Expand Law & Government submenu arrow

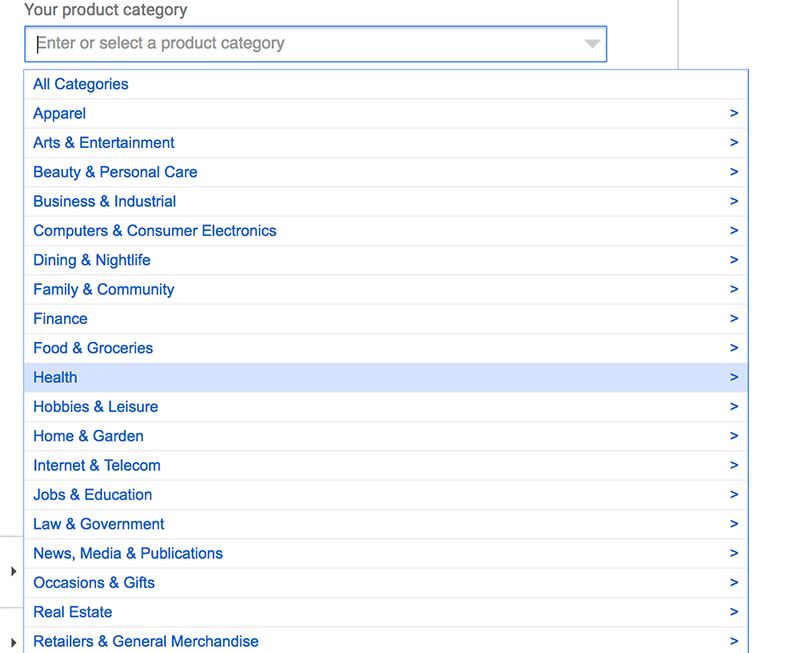(x=734, y=524)
